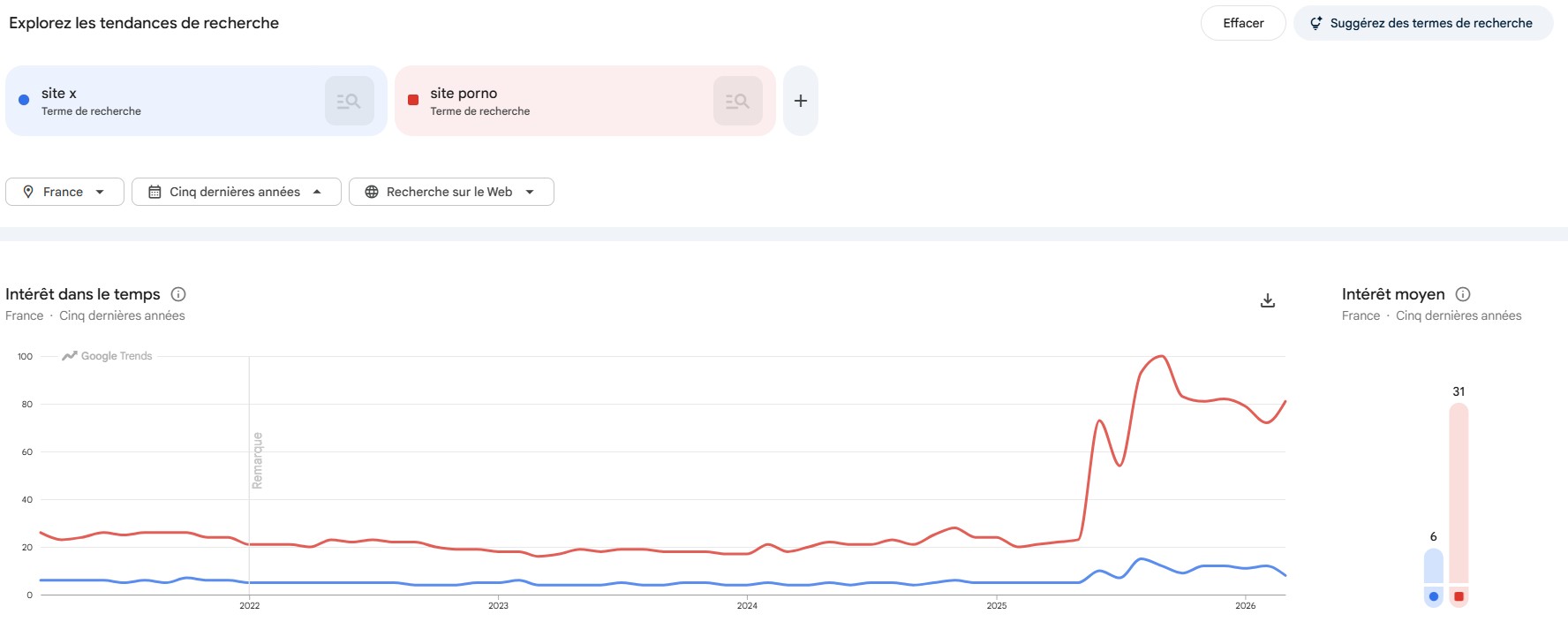Click Suggérez des termes de recherche

click(1430, 23)
